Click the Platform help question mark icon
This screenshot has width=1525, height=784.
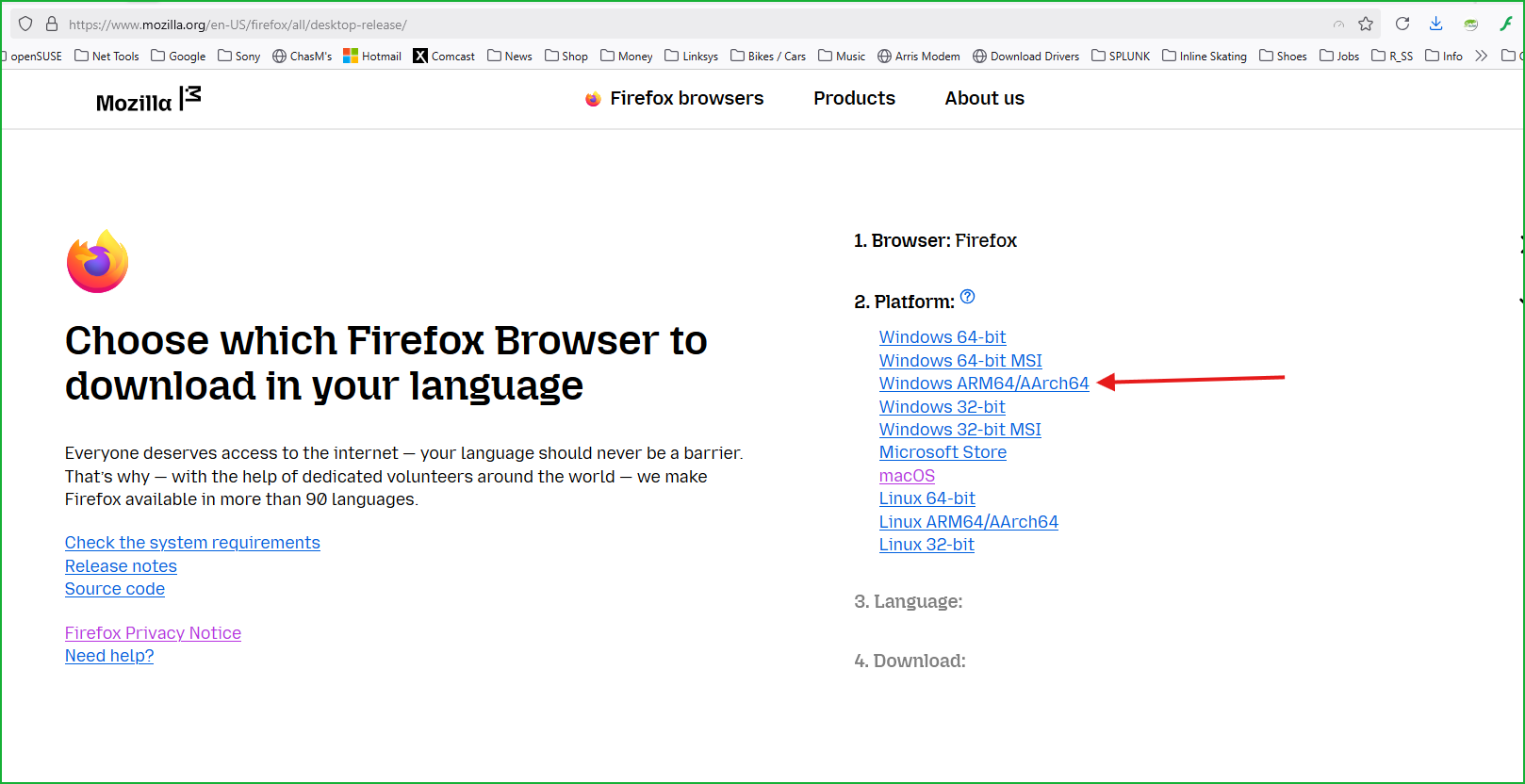coord(968,297)
